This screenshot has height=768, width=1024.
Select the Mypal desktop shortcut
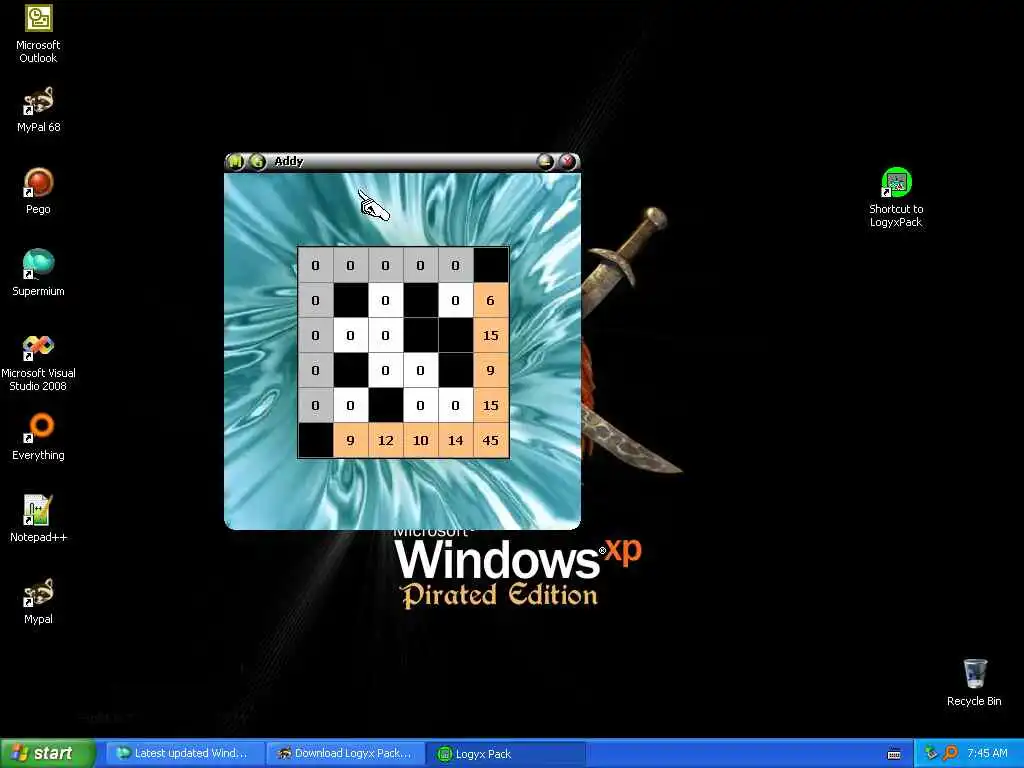(38, 601)
